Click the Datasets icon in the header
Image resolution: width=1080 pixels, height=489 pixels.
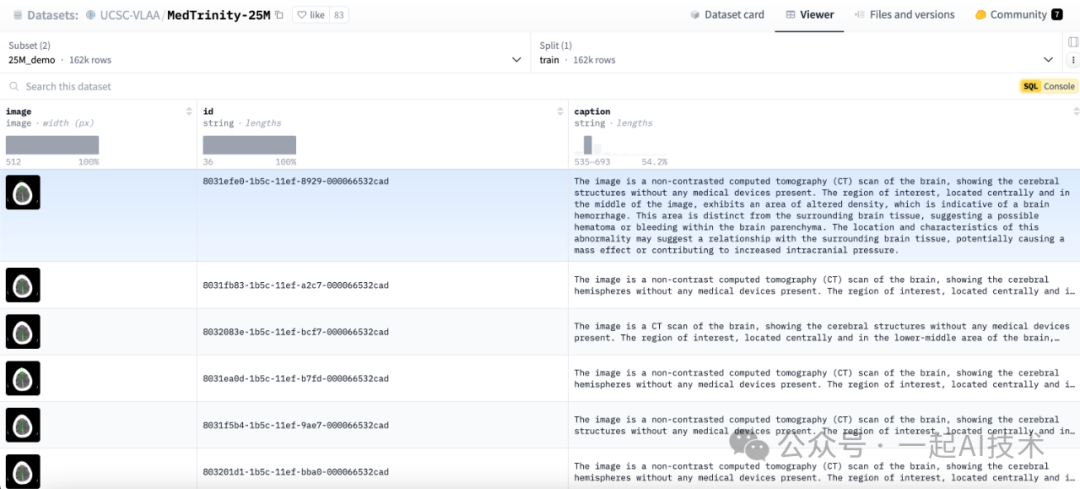17,15
